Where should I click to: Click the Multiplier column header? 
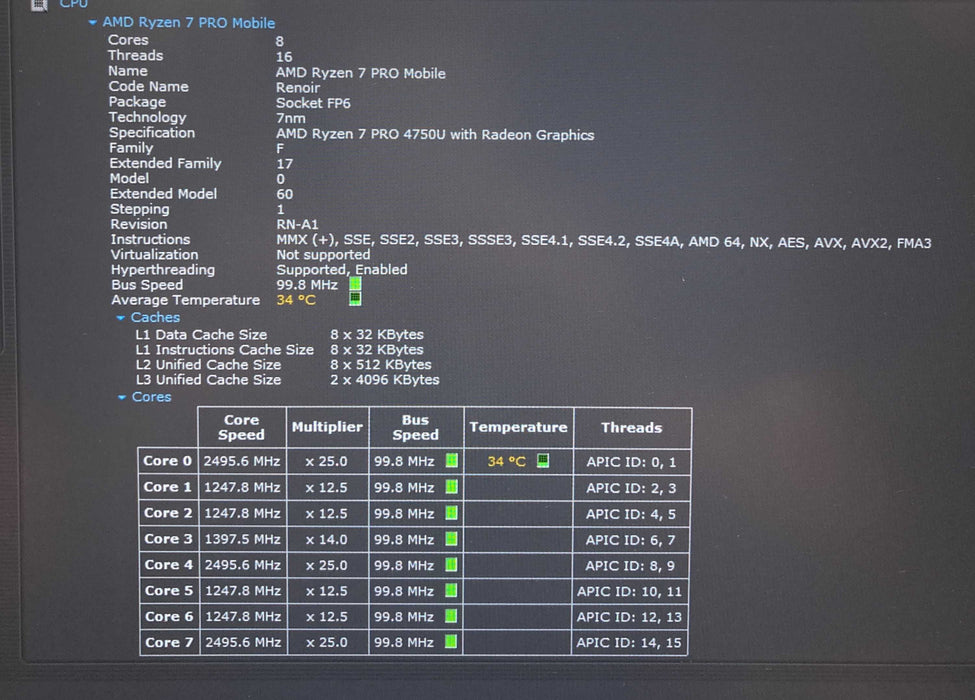pyautogui.click(x=327, y=427)
